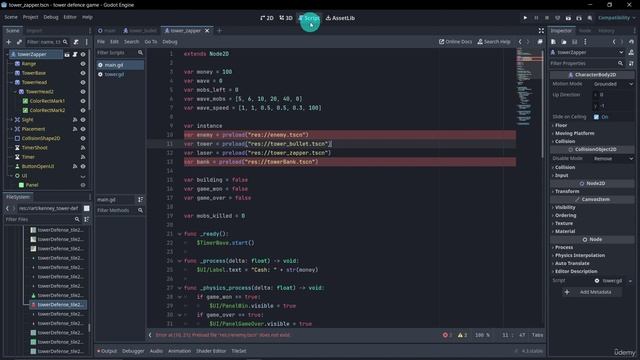Instantiate a child scene via the link icon
Viewport: 640px width, 360px height.
click(19, 42)
